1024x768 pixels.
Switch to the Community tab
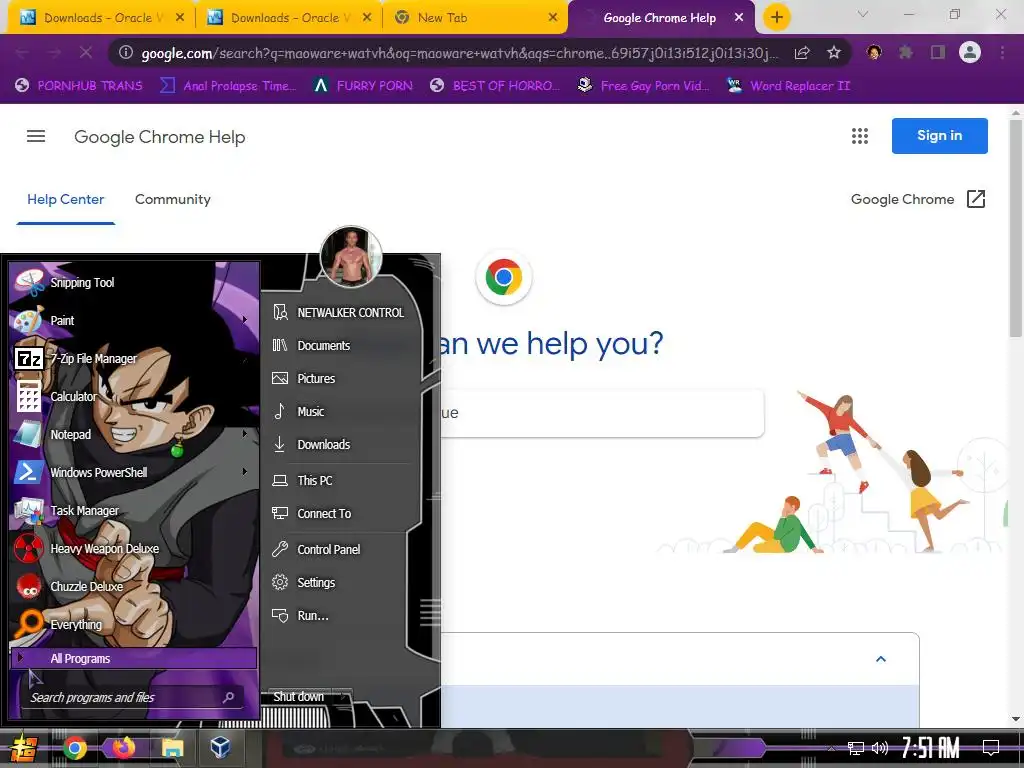coord(172,200)
